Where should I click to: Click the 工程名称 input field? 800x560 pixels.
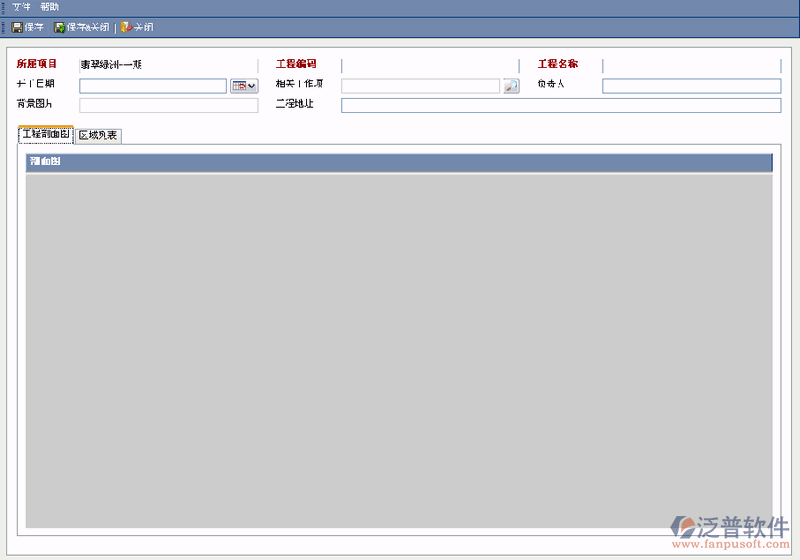(x=691, y=65)
